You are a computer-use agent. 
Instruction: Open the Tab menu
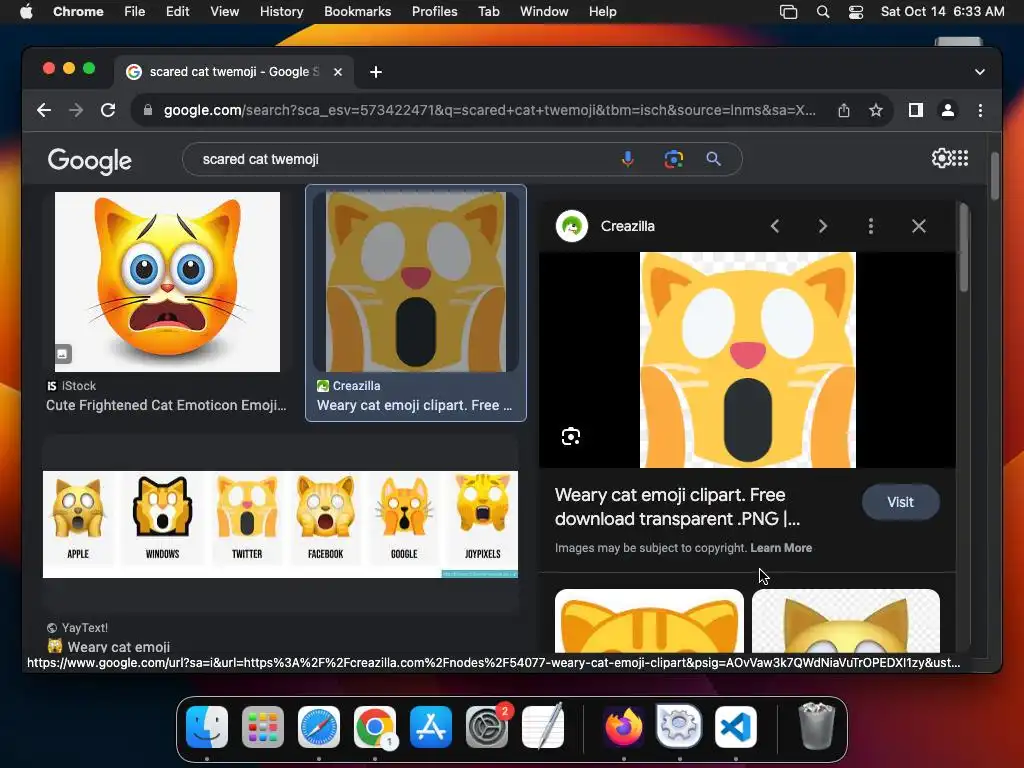click(488, 12)
